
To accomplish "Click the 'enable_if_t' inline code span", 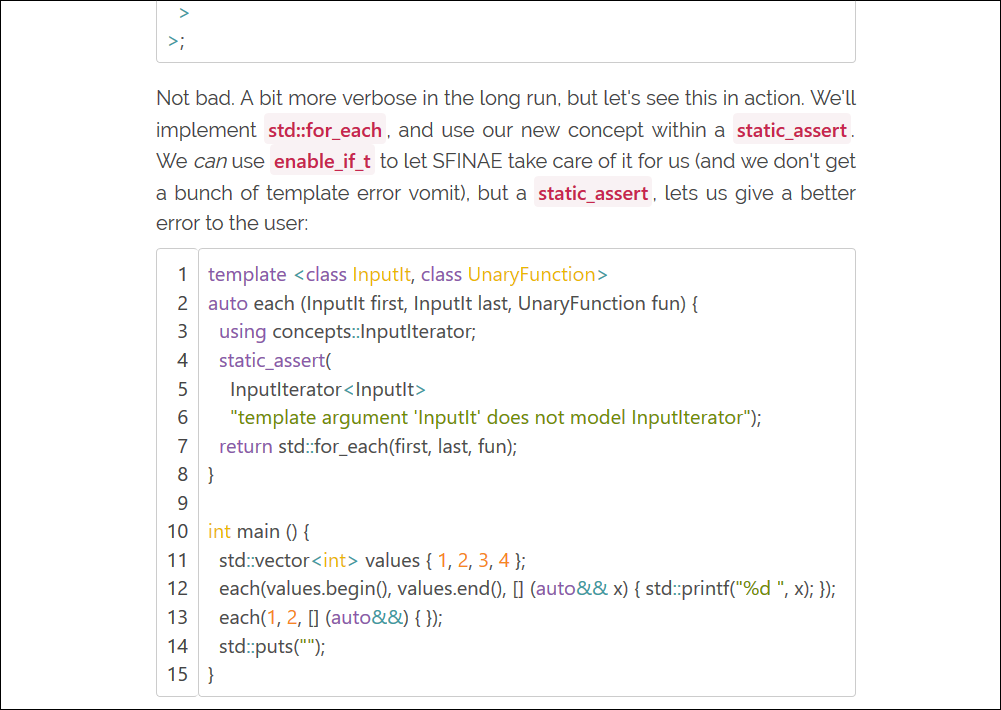I will tap(322, 162).
